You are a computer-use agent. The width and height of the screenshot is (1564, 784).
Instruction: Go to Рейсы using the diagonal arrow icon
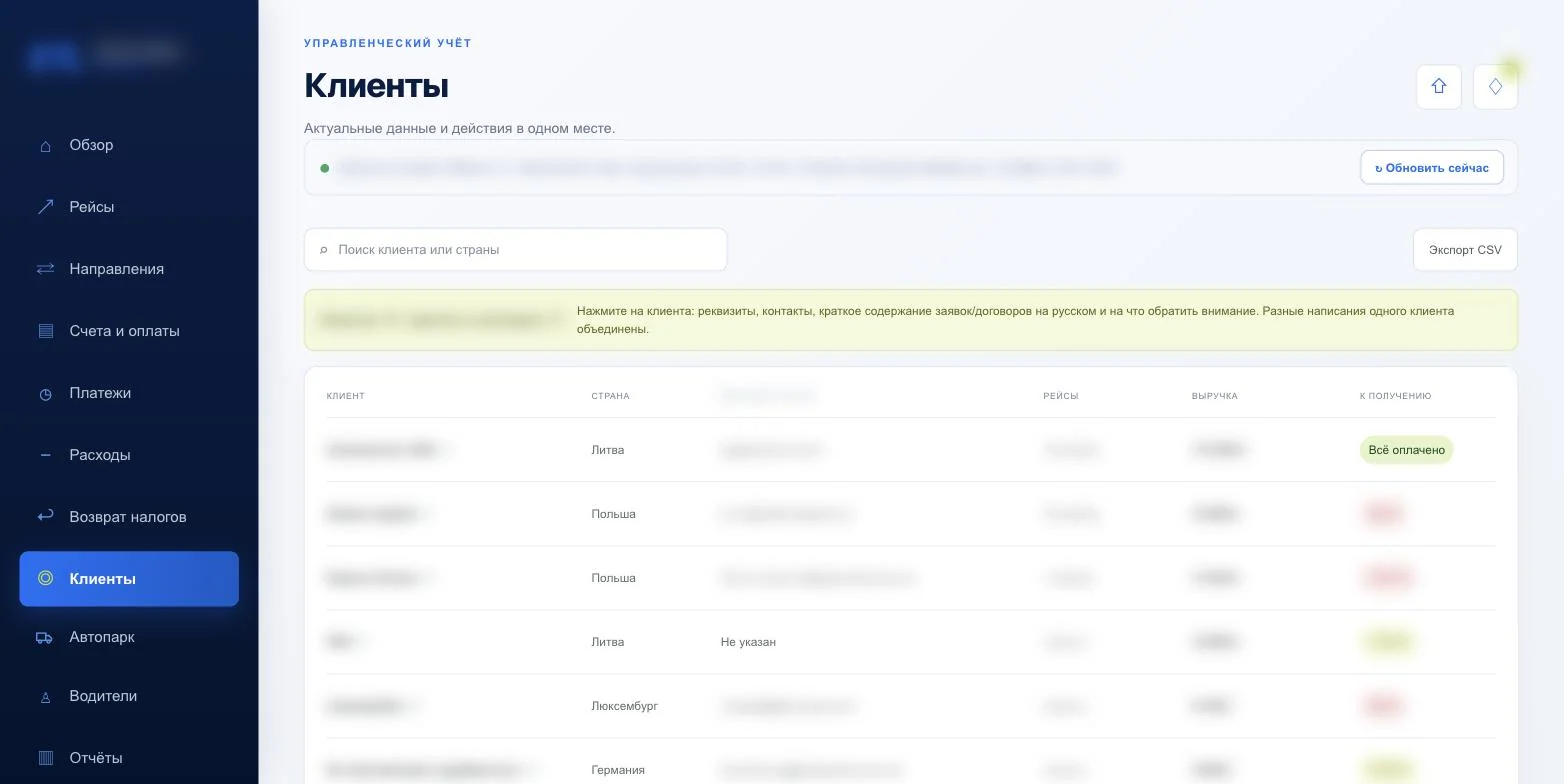coord(45,207)
